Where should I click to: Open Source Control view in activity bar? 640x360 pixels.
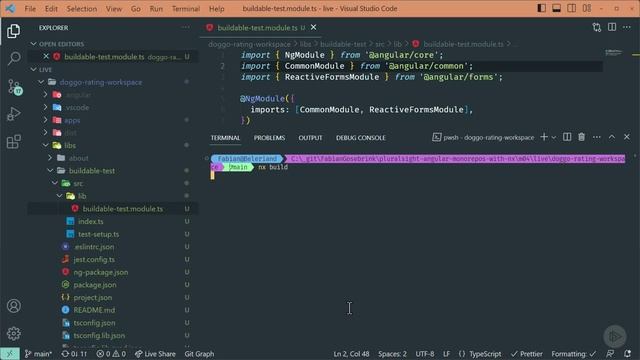pyautogui.click(x=14, y=87)
